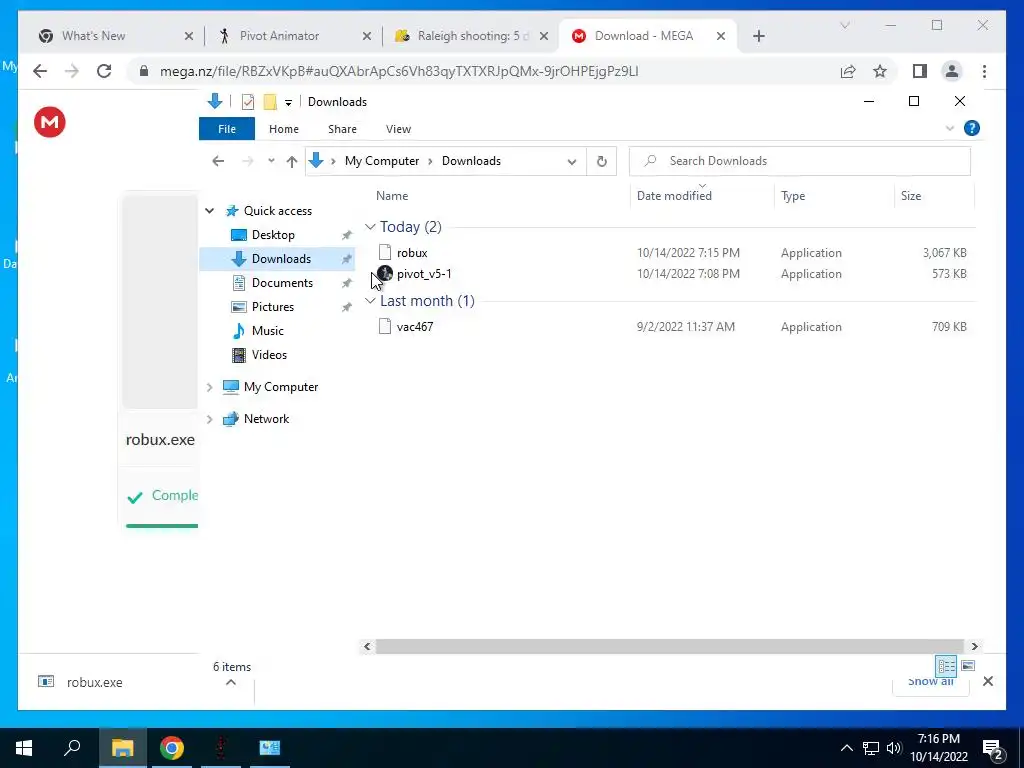Close Chrome's downloads shelf

(988, 682)
